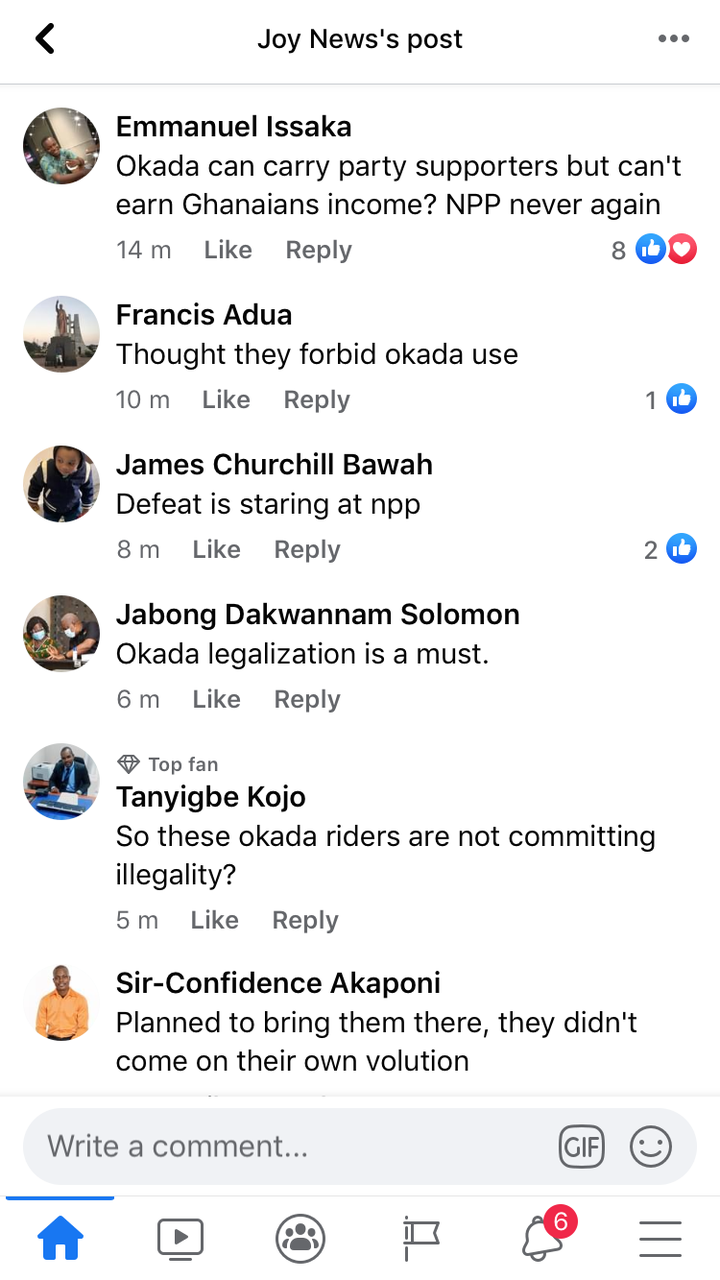Go to the Home feed tab
The height and width of the screenshot is (1280, 720).
60,1240
